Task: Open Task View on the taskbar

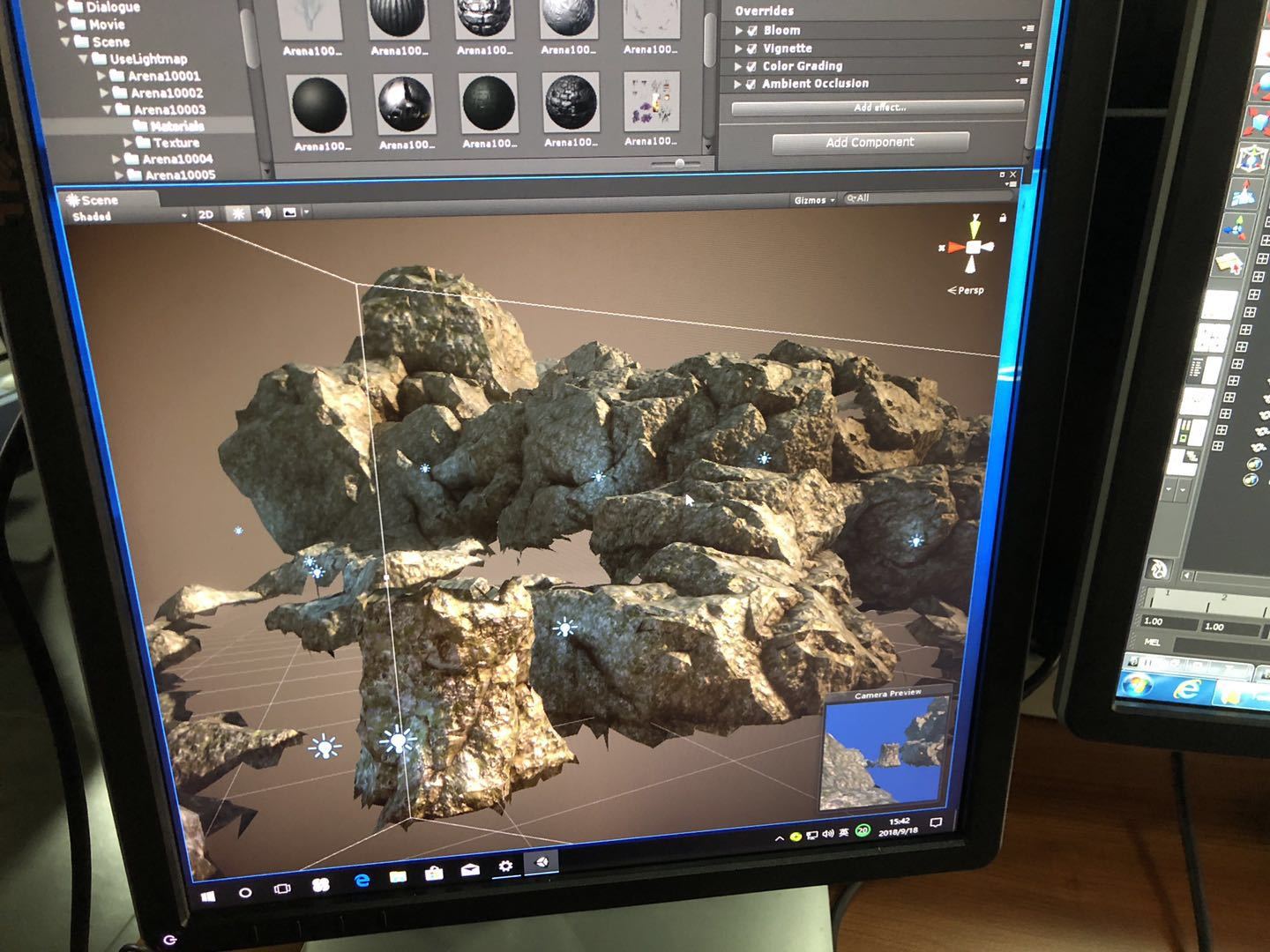Action: (282, 889)
